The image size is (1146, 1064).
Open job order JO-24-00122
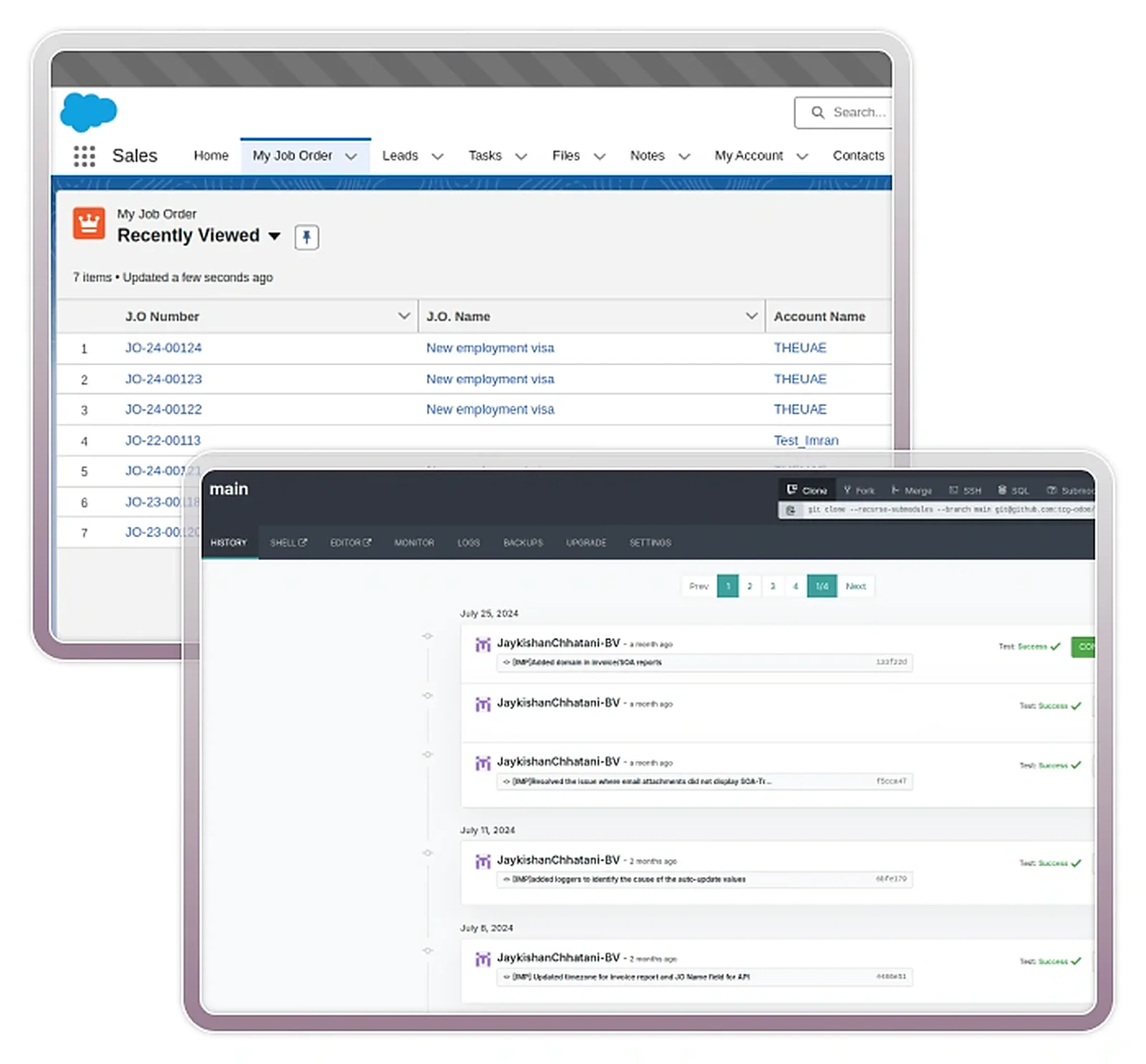[x=163, y=410]
